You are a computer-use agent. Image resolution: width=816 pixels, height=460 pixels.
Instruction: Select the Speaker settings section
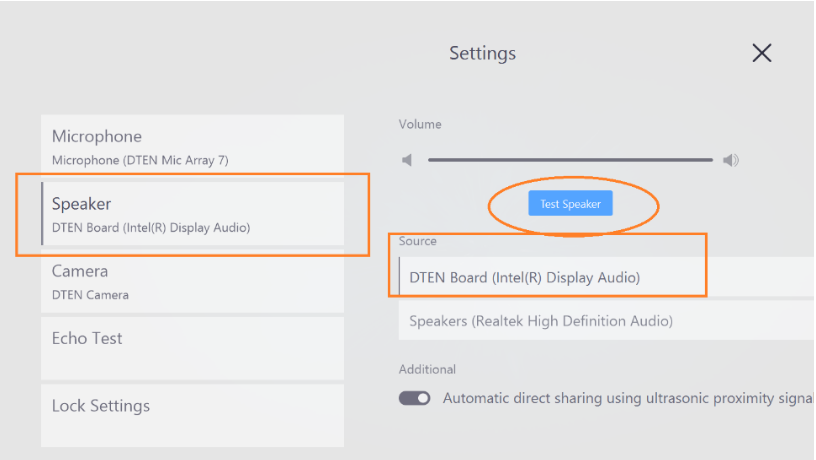[x=193, y=213]
